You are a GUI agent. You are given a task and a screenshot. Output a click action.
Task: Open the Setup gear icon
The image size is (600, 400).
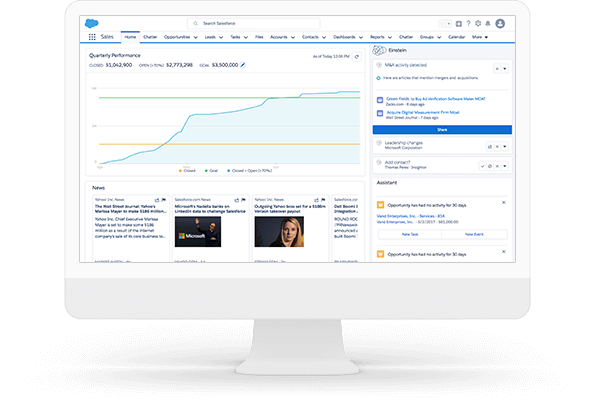[x=478, y=23]
